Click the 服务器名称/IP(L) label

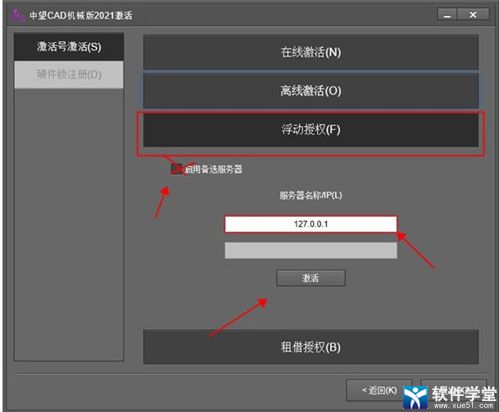pos(311,195)
